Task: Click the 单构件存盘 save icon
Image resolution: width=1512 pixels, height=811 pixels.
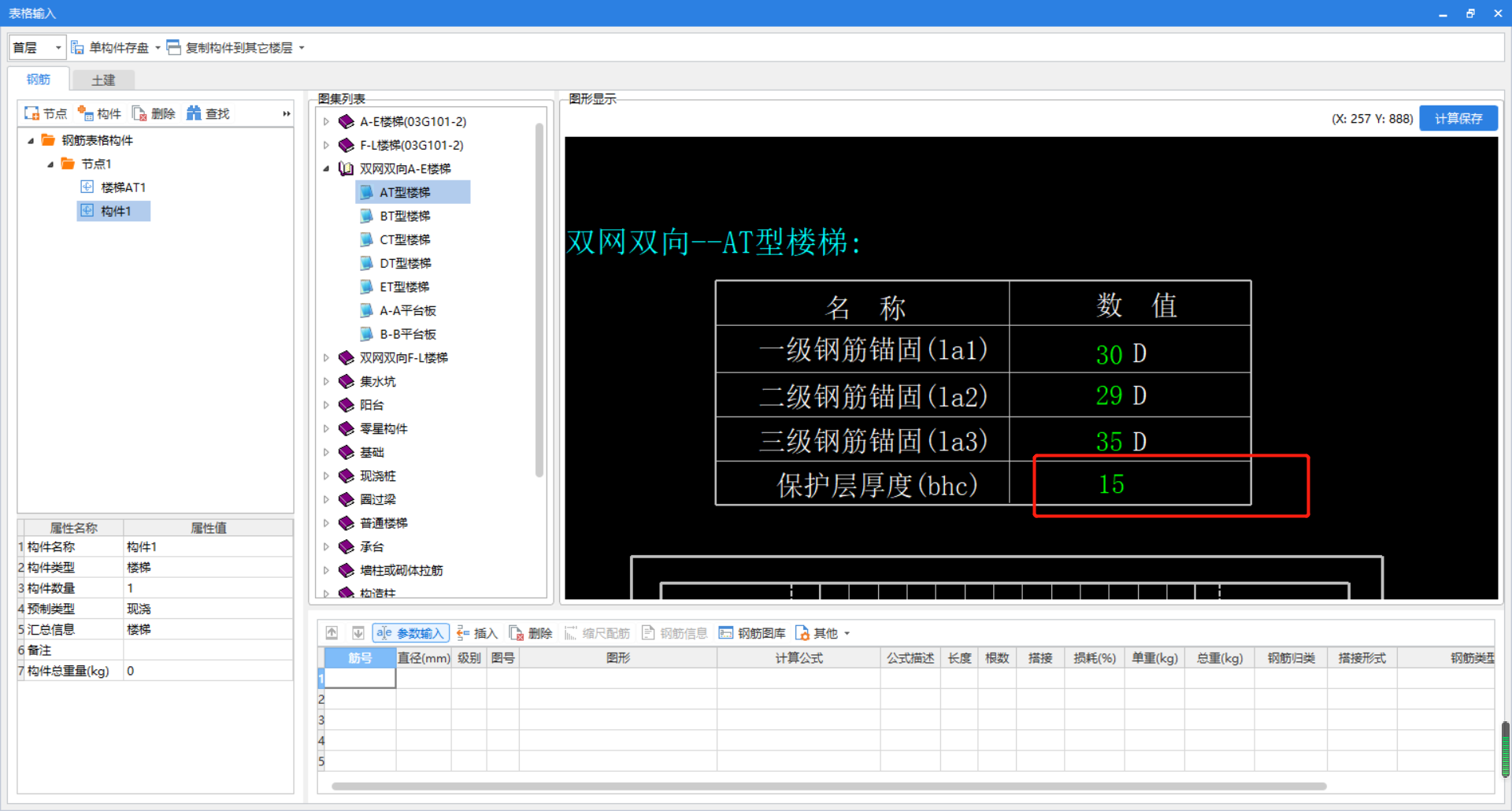Action: 78,47
